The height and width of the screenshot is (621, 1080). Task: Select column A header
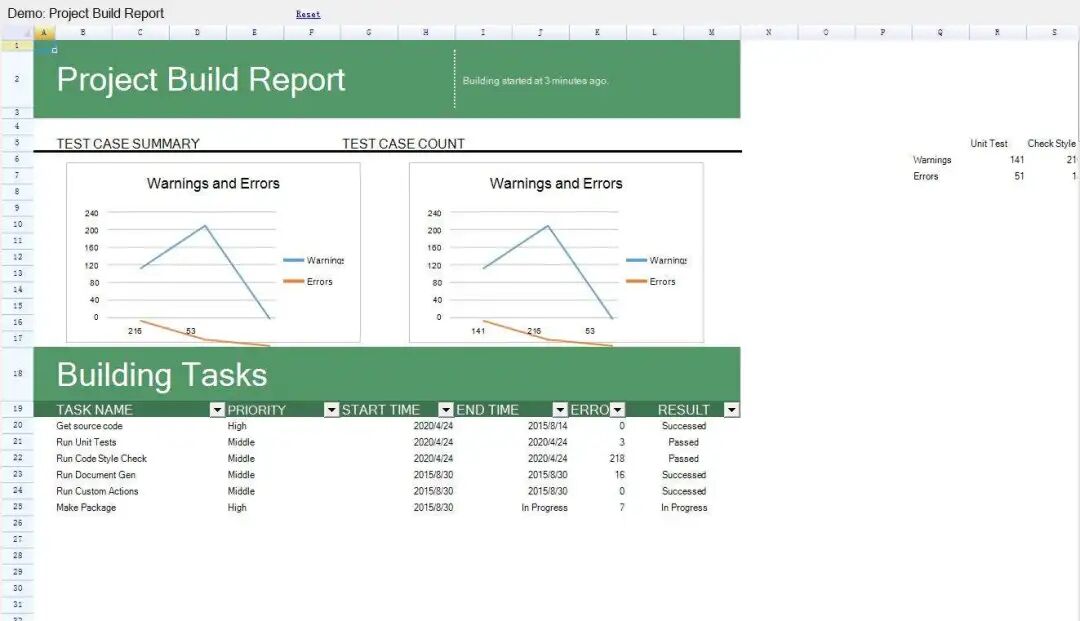click(x=44, y=33)
